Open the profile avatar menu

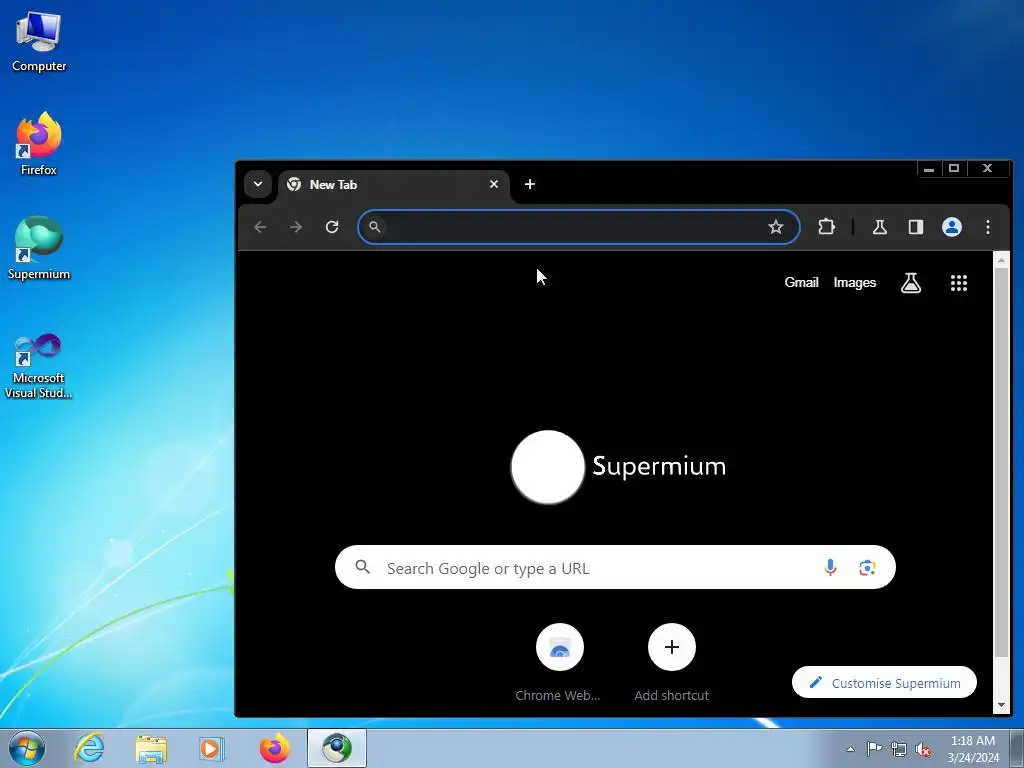(952, 227)
